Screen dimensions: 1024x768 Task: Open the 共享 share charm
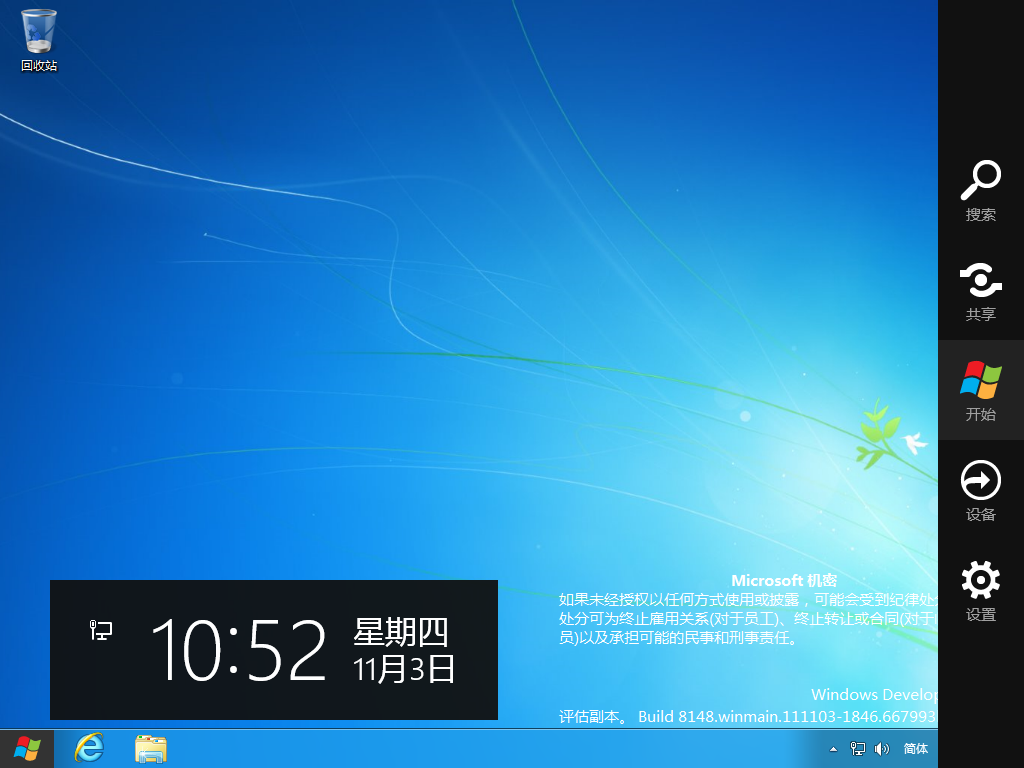[x=981, y=291]
